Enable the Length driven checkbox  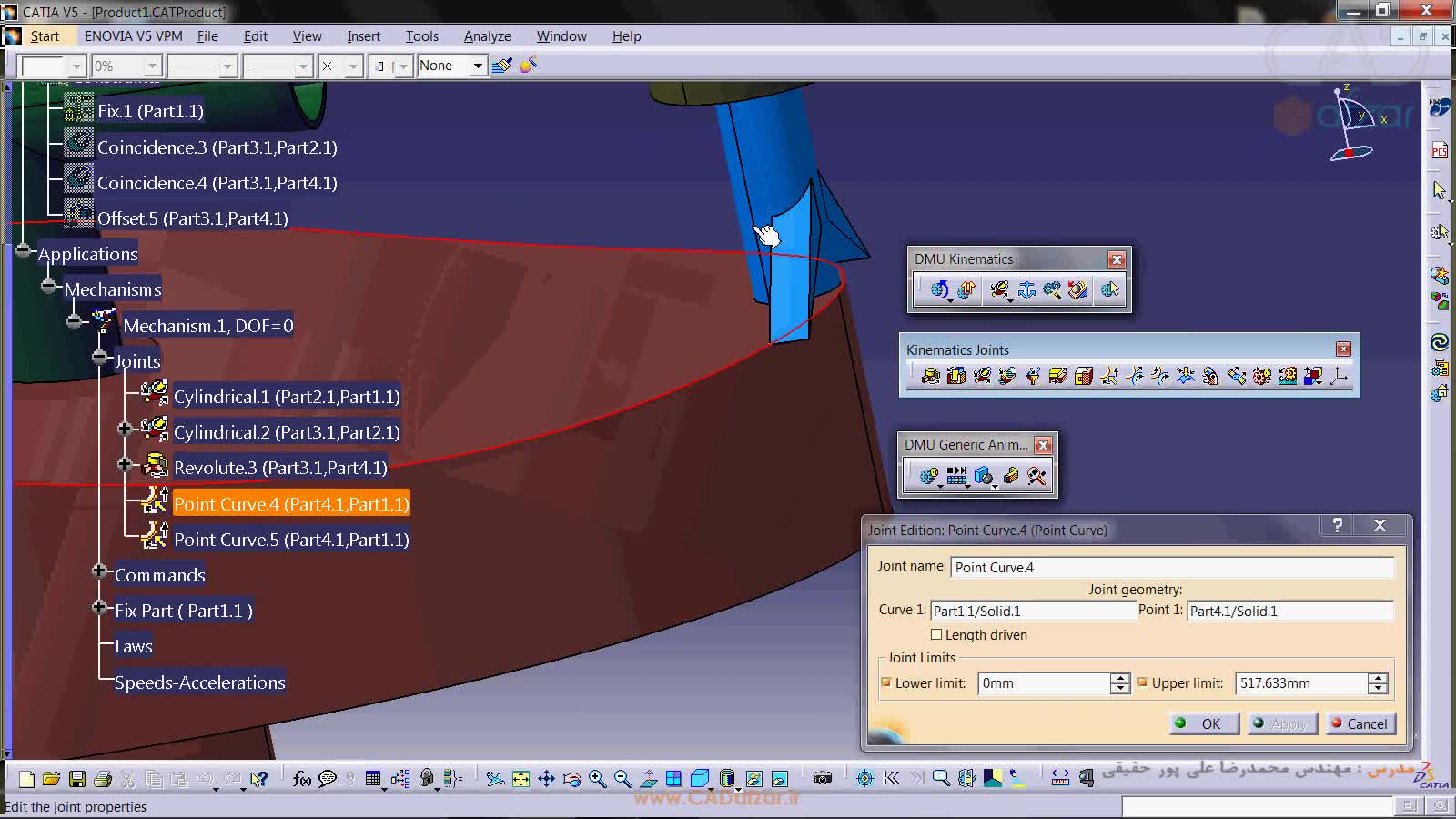tap(936, 634)
